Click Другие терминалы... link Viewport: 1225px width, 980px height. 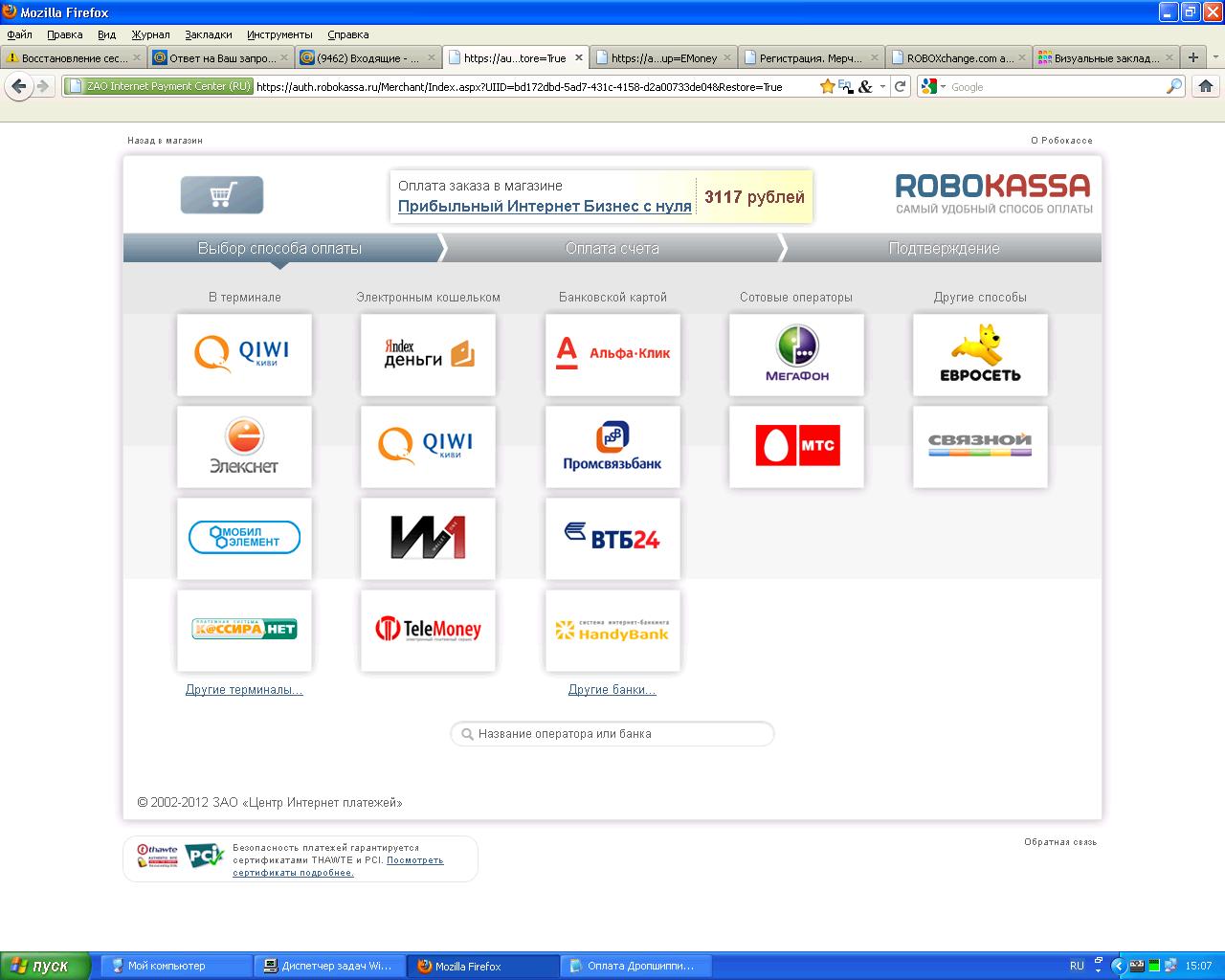click(244, 690)
